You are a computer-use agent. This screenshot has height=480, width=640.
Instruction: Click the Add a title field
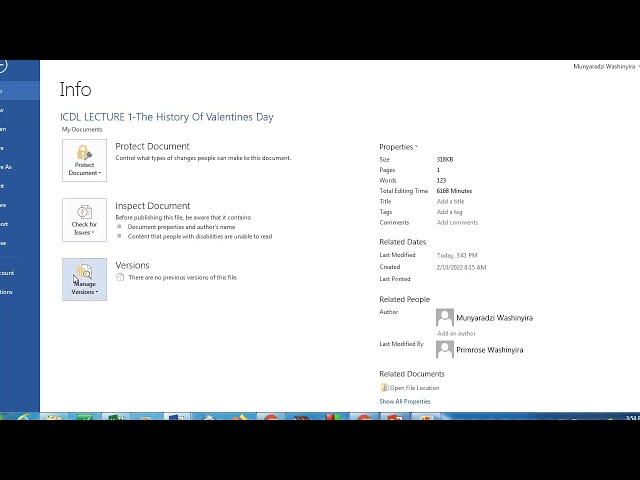(450, 202)
